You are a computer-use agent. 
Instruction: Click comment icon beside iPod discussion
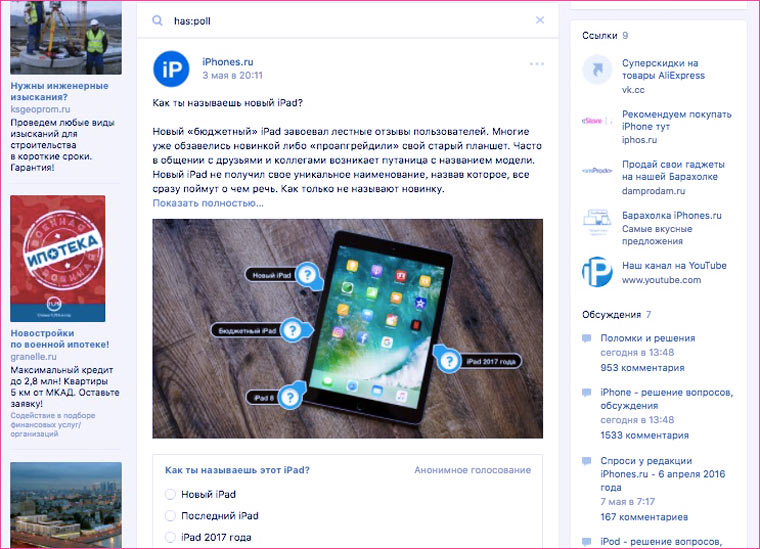coord(586,542)
